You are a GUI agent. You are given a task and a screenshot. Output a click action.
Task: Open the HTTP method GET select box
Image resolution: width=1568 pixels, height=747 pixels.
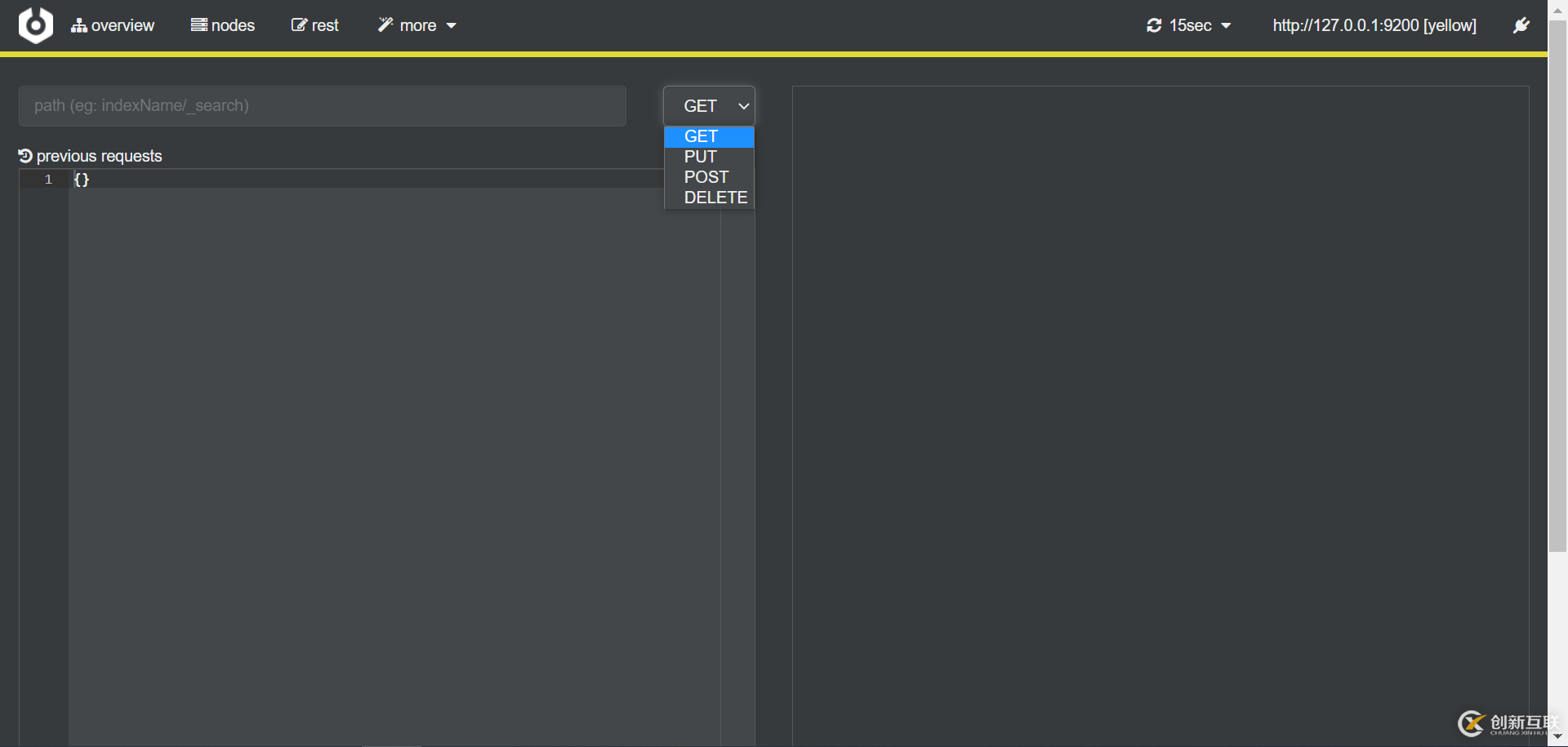pyautogui.click(x=709, y=106)
